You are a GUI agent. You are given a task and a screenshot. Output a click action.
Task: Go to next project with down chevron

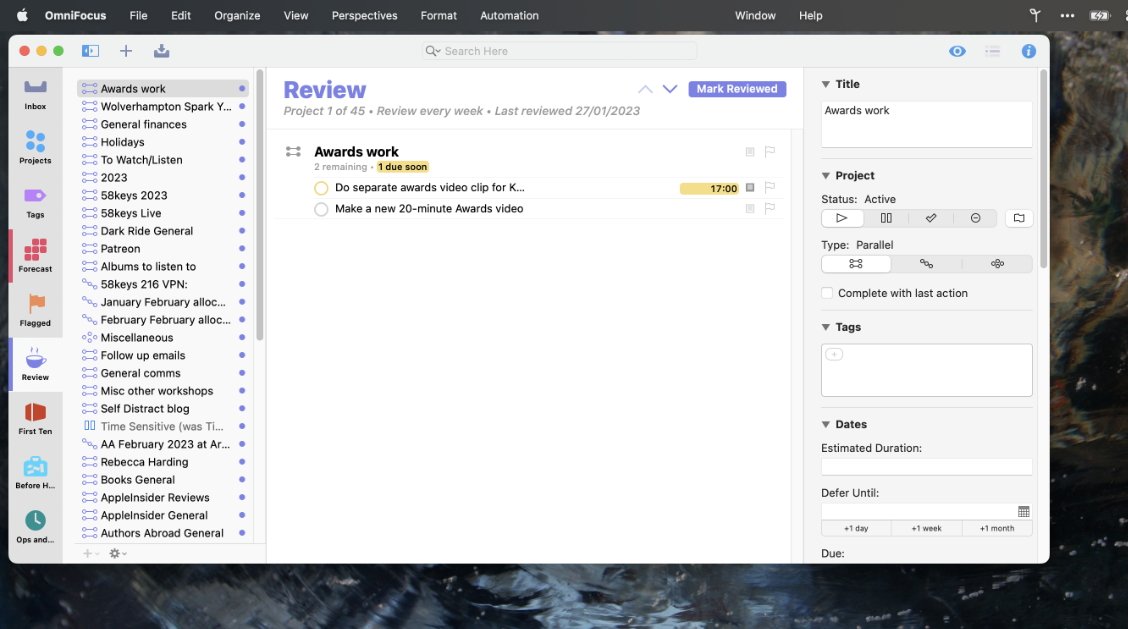[670, 89]
